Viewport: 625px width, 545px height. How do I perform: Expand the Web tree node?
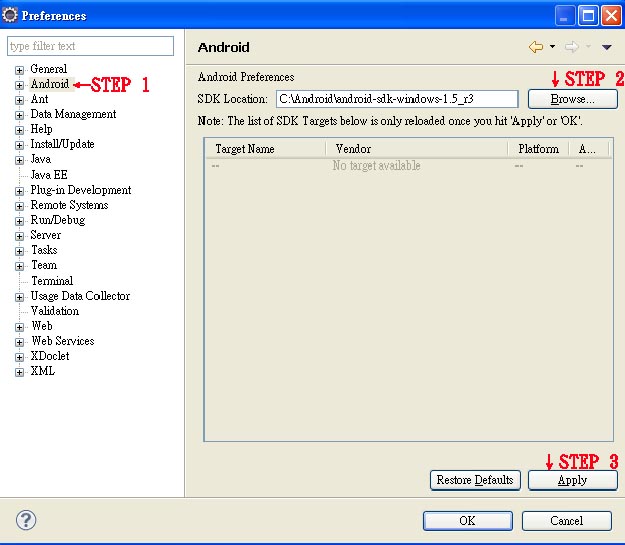point(19,327)
